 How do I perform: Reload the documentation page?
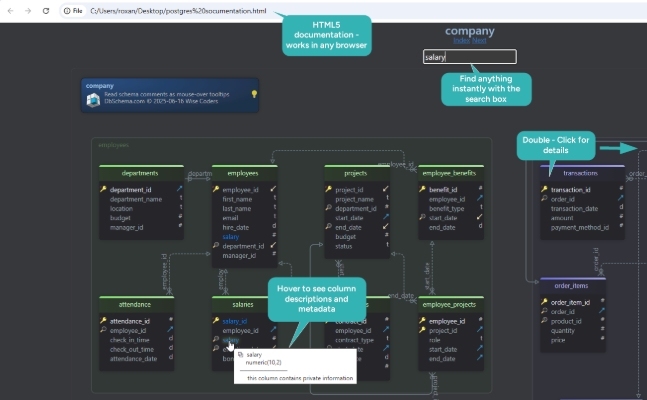coord(47,10)
